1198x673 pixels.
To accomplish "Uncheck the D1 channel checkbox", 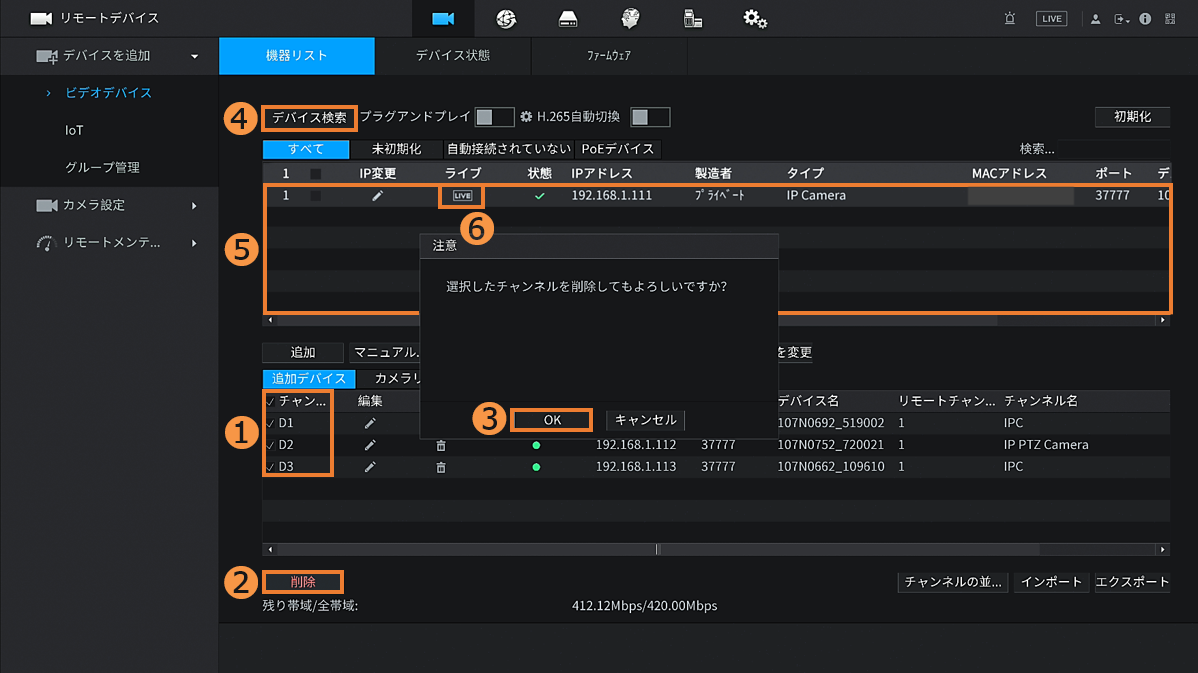I will coord(271,423).
